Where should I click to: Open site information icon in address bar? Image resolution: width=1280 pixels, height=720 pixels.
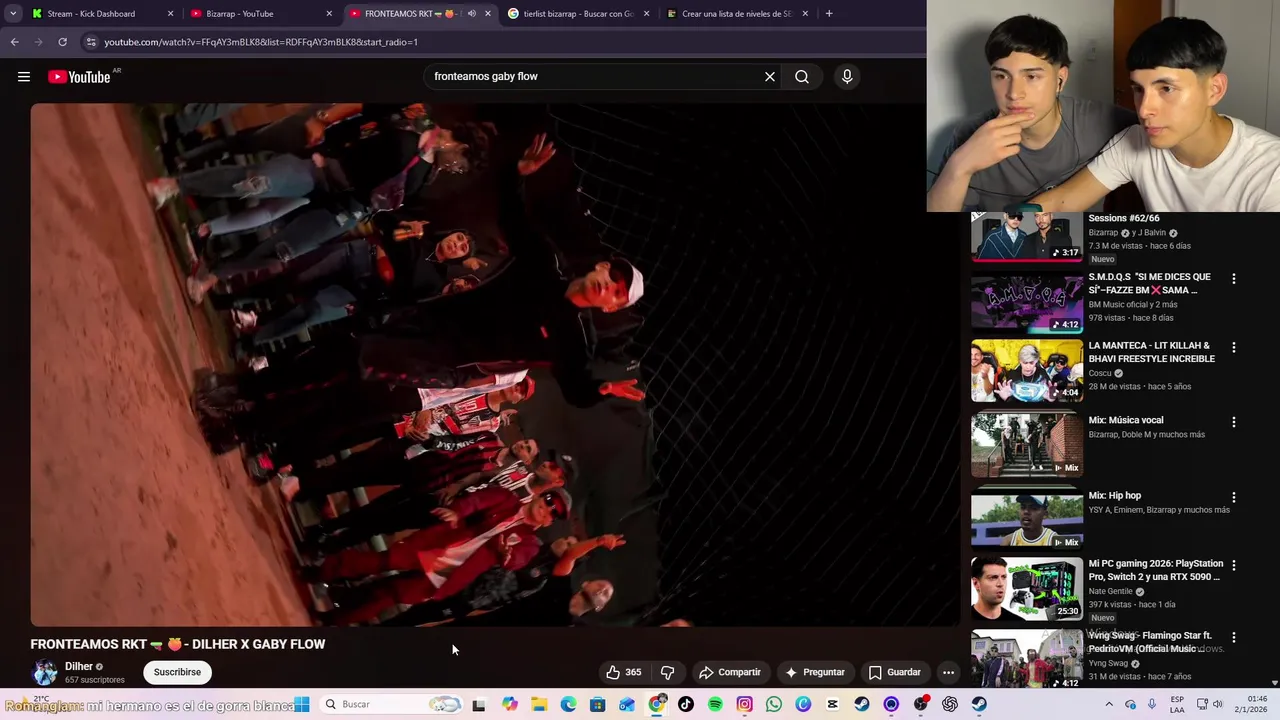(91, 42)
